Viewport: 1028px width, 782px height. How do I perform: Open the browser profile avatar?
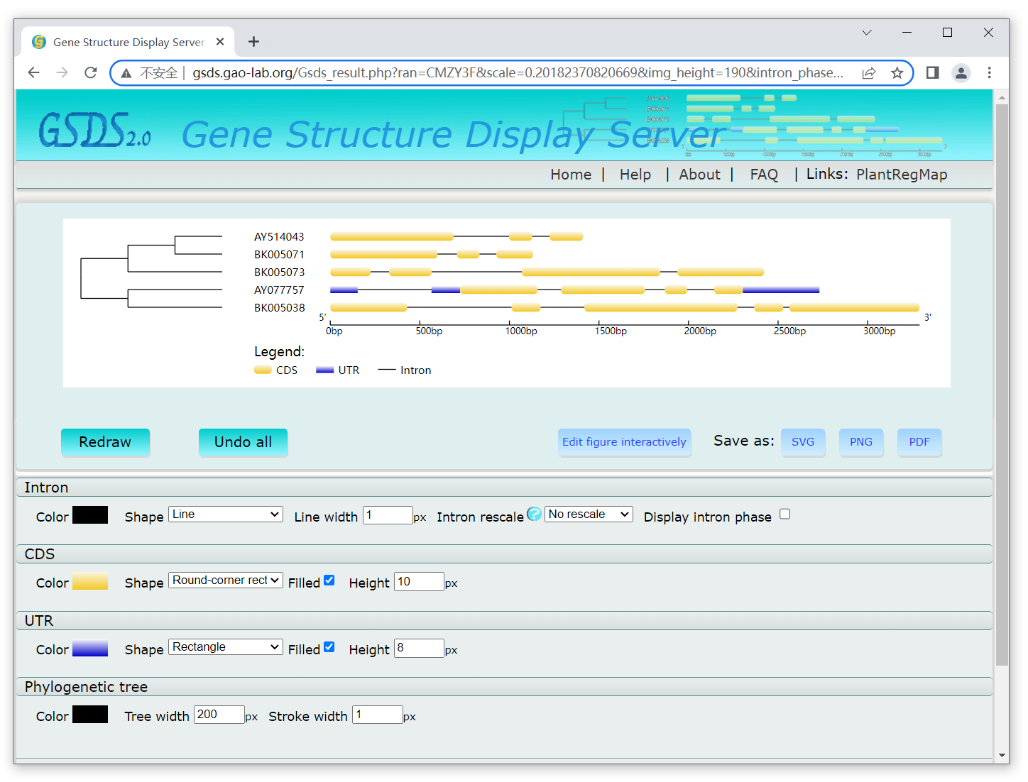pyautogui.click(x=961, y=73)
